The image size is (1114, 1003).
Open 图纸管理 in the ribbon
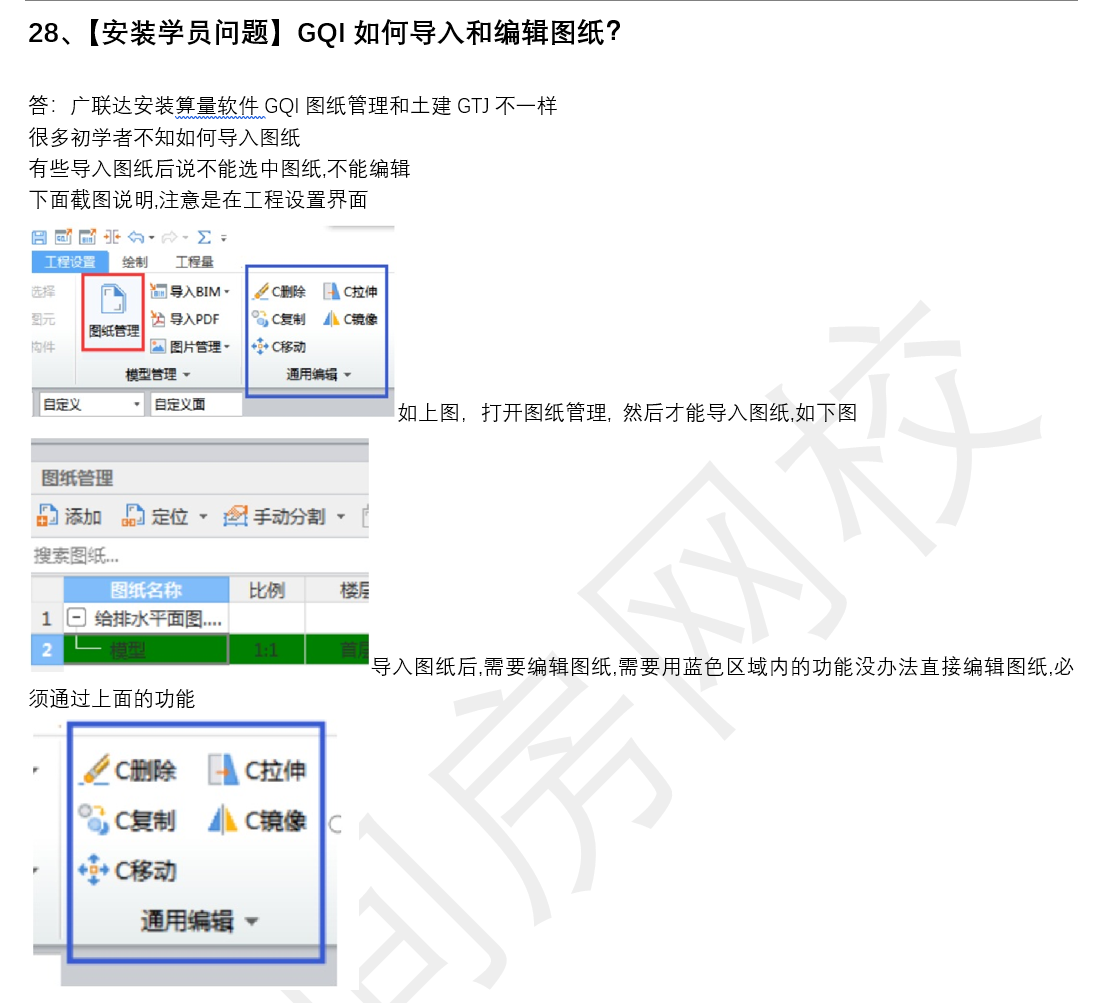coord(114,311)
